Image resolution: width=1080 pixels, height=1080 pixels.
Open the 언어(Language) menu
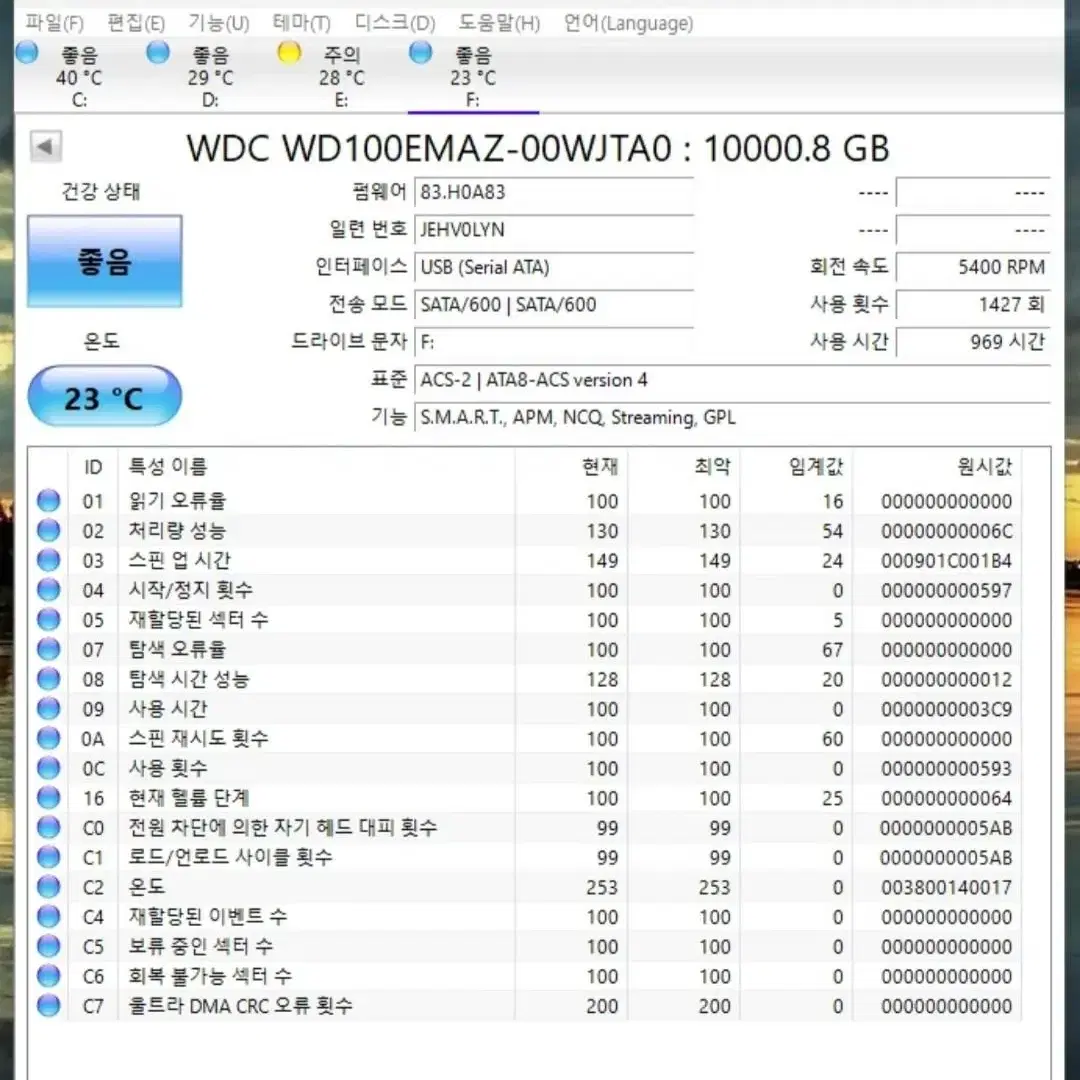click(x=628, y=23)
